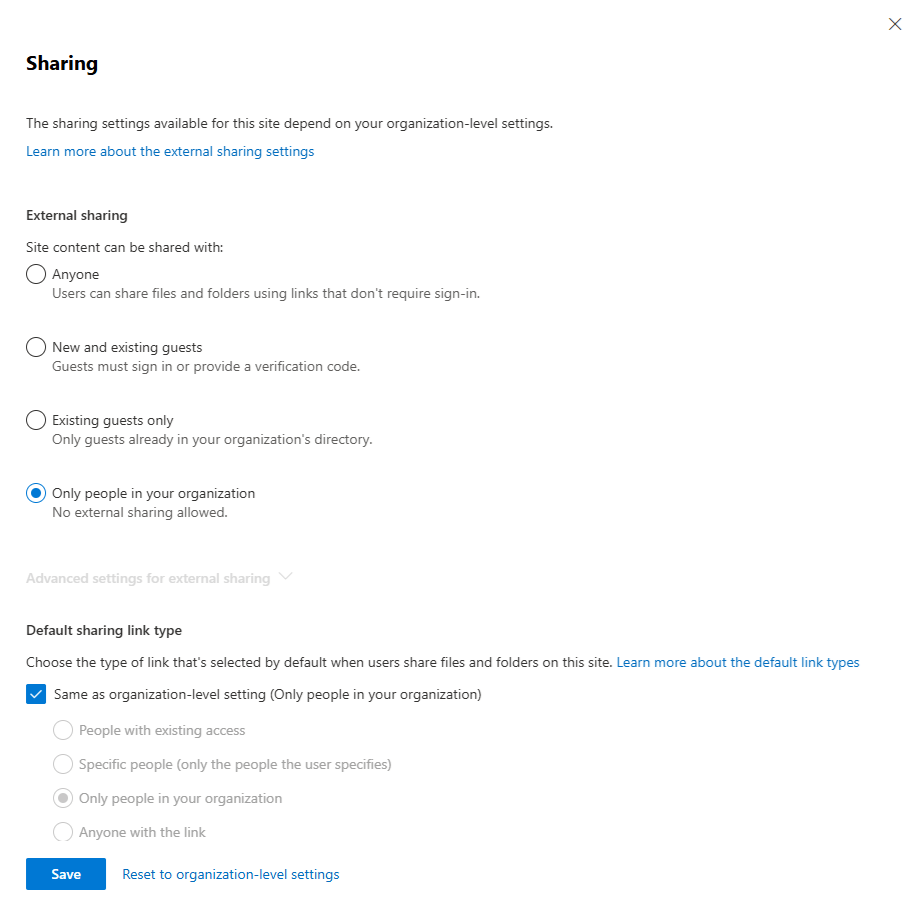
Task: Choose Anyone with the link radio
Action: pos(63,832)
